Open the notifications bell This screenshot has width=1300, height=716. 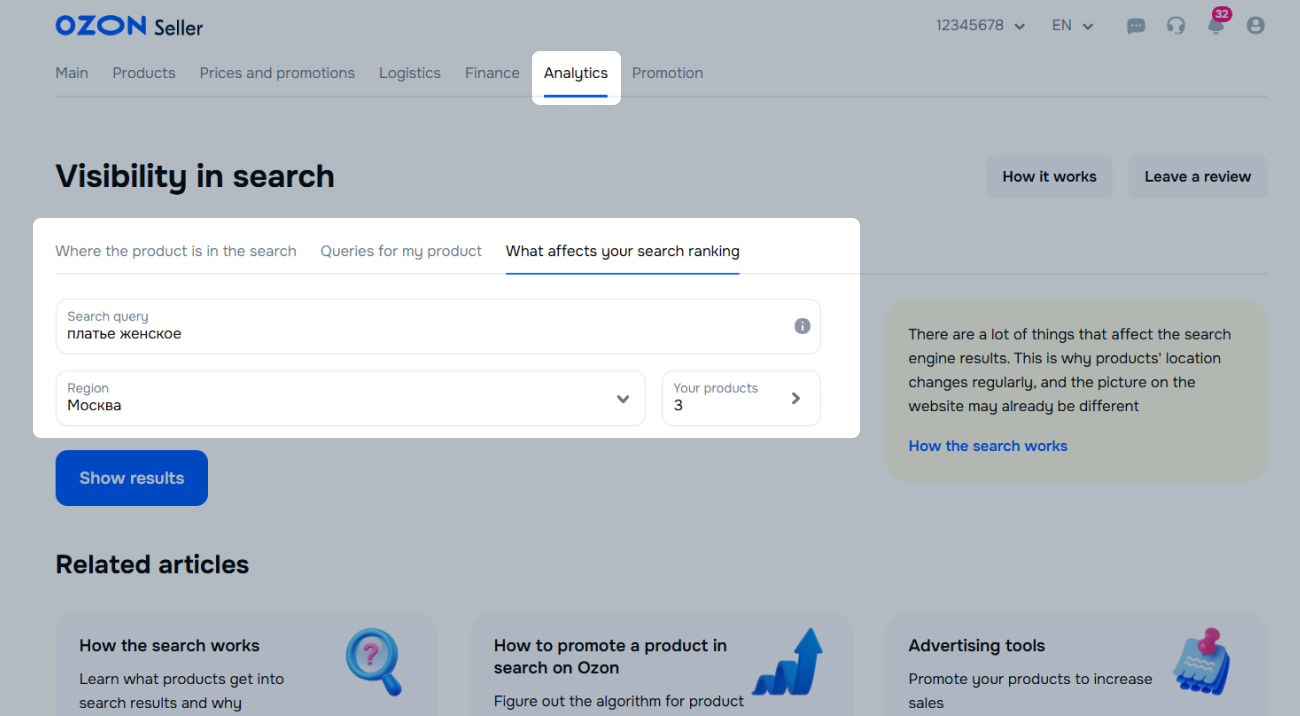point(1216,26)
